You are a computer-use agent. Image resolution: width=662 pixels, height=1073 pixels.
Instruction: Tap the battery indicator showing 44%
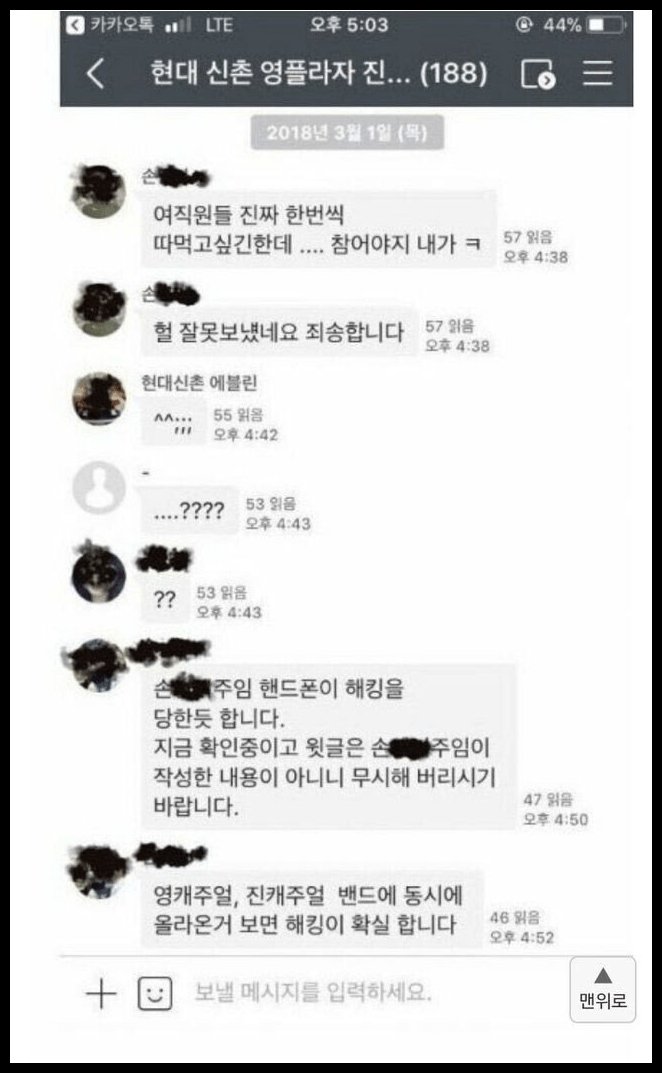[x=584, y=25]
